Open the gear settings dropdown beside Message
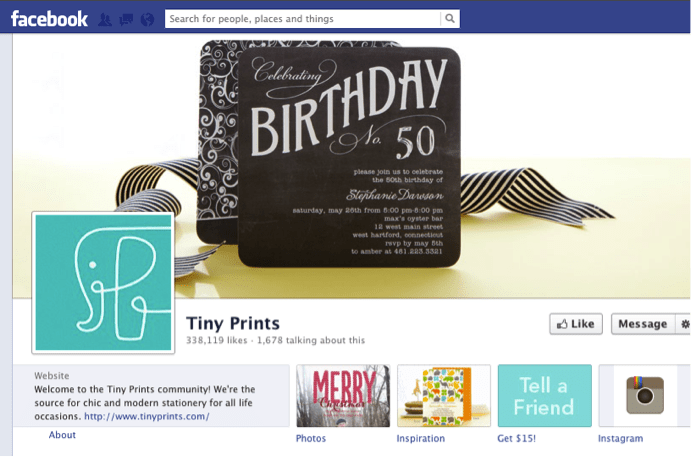Screen dimensions: 691x457 684,324
